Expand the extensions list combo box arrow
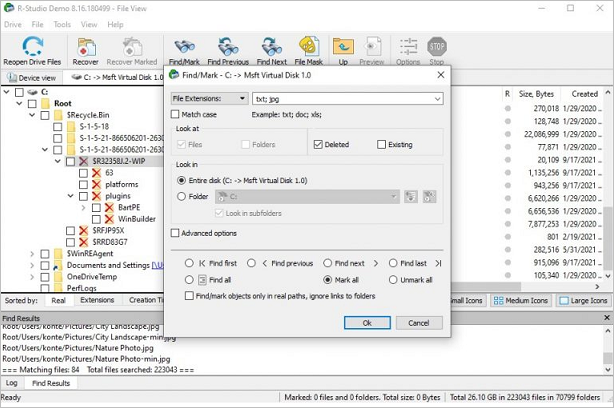This screenshot has width=614, height=408. pos(437,99)
